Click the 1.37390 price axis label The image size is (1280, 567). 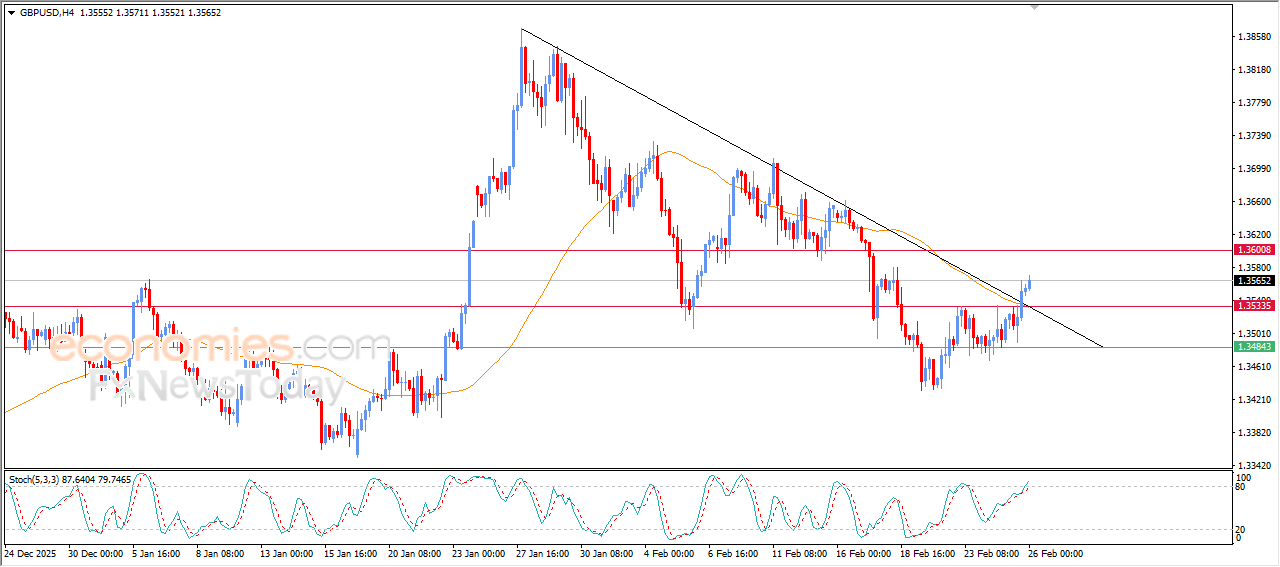tap(1254, 136)
